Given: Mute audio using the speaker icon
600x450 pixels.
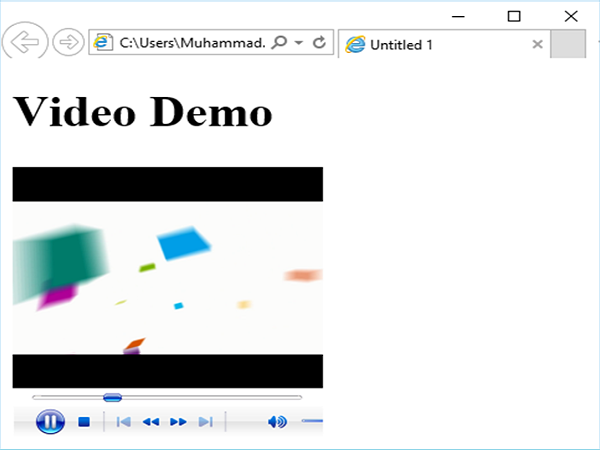Looking at the screenshot, I should (x=277, y=421).
